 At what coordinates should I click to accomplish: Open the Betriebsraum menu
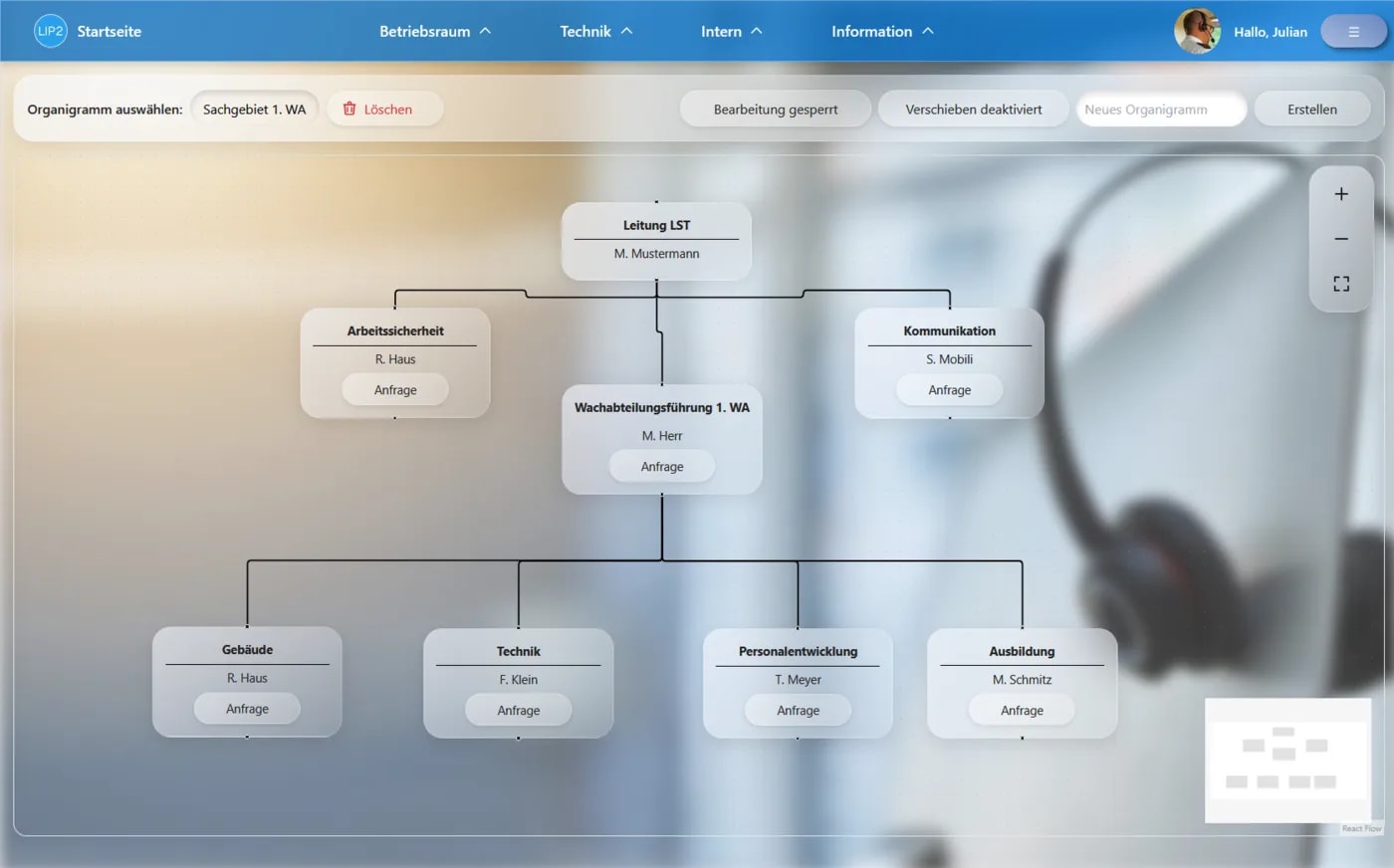click(435, 31)
